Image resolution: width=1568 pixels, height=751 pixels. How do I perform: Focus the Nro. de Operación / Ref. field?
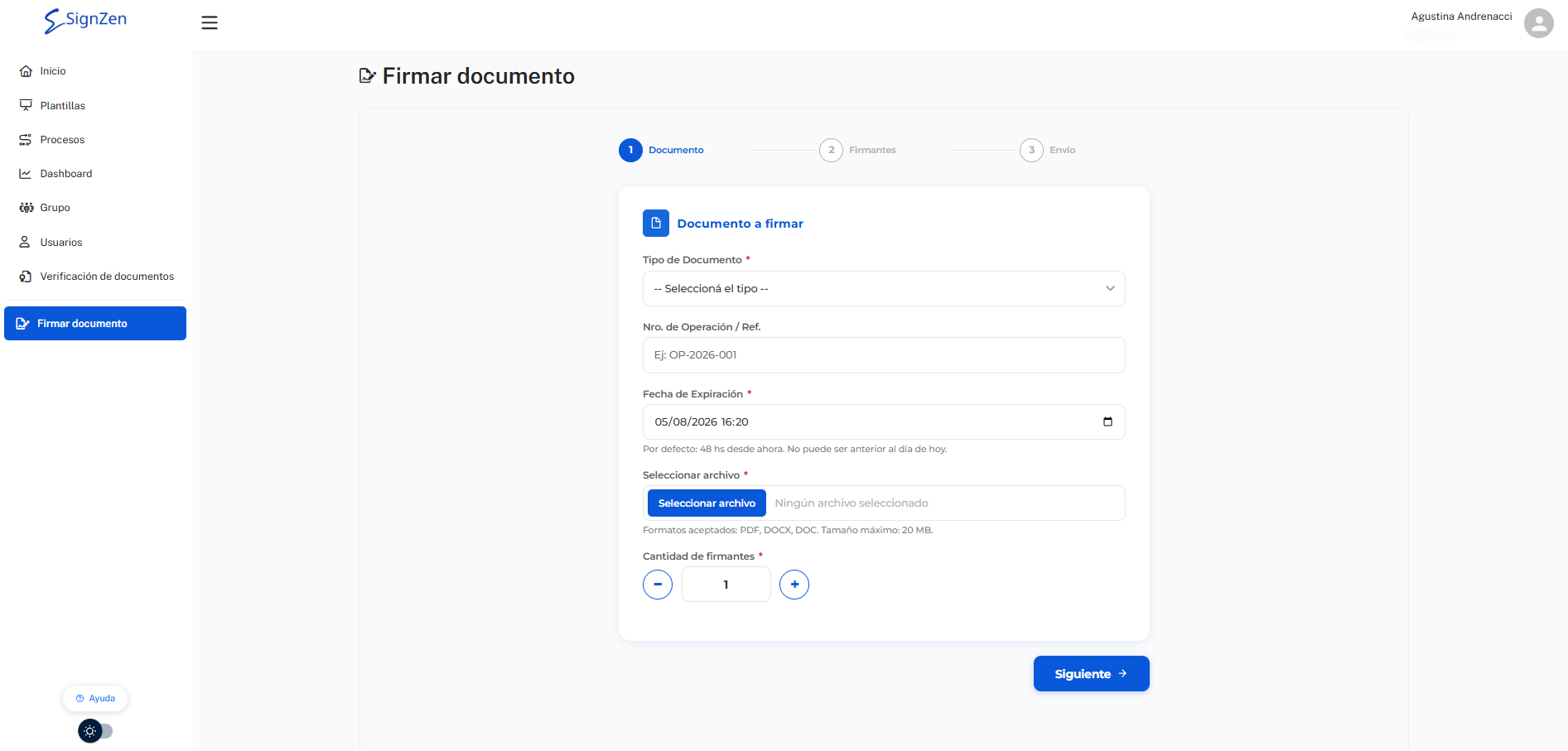coord(884,355)
